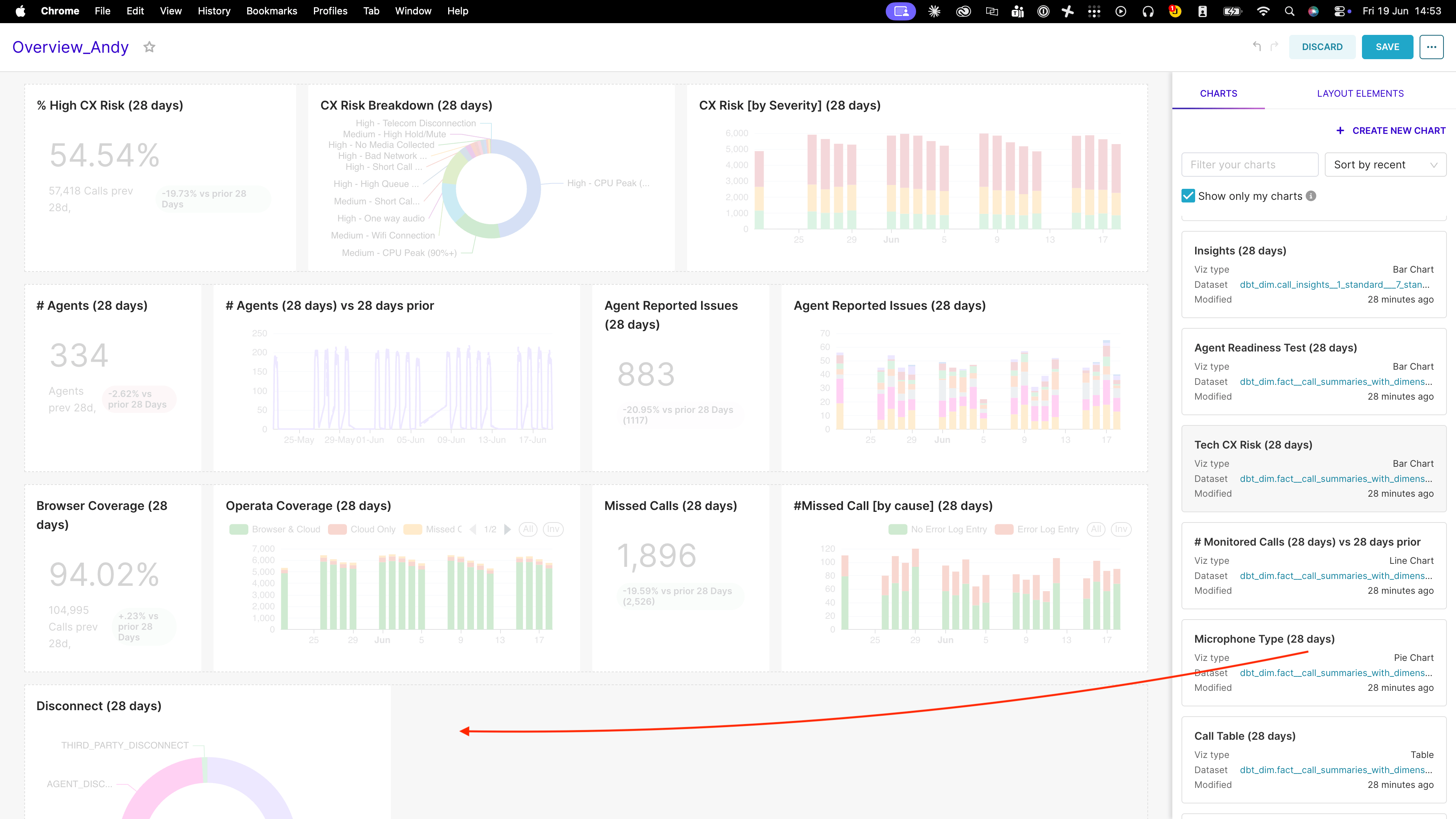The image size is (1456, 819).
Task: Invert series selection in Operata Coverage legend
Action: (553, 529)
